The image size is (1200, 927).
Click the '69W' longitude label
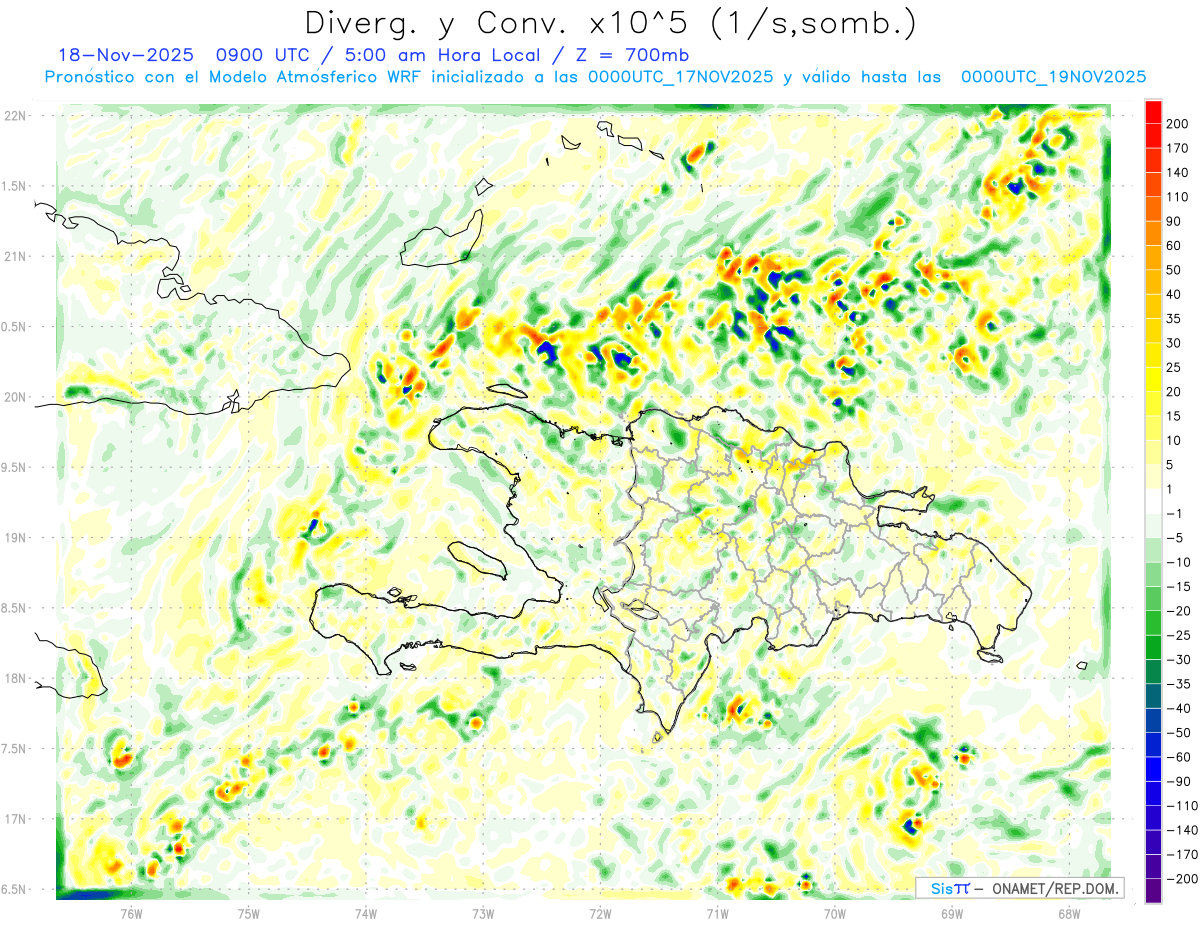point(952,912)
